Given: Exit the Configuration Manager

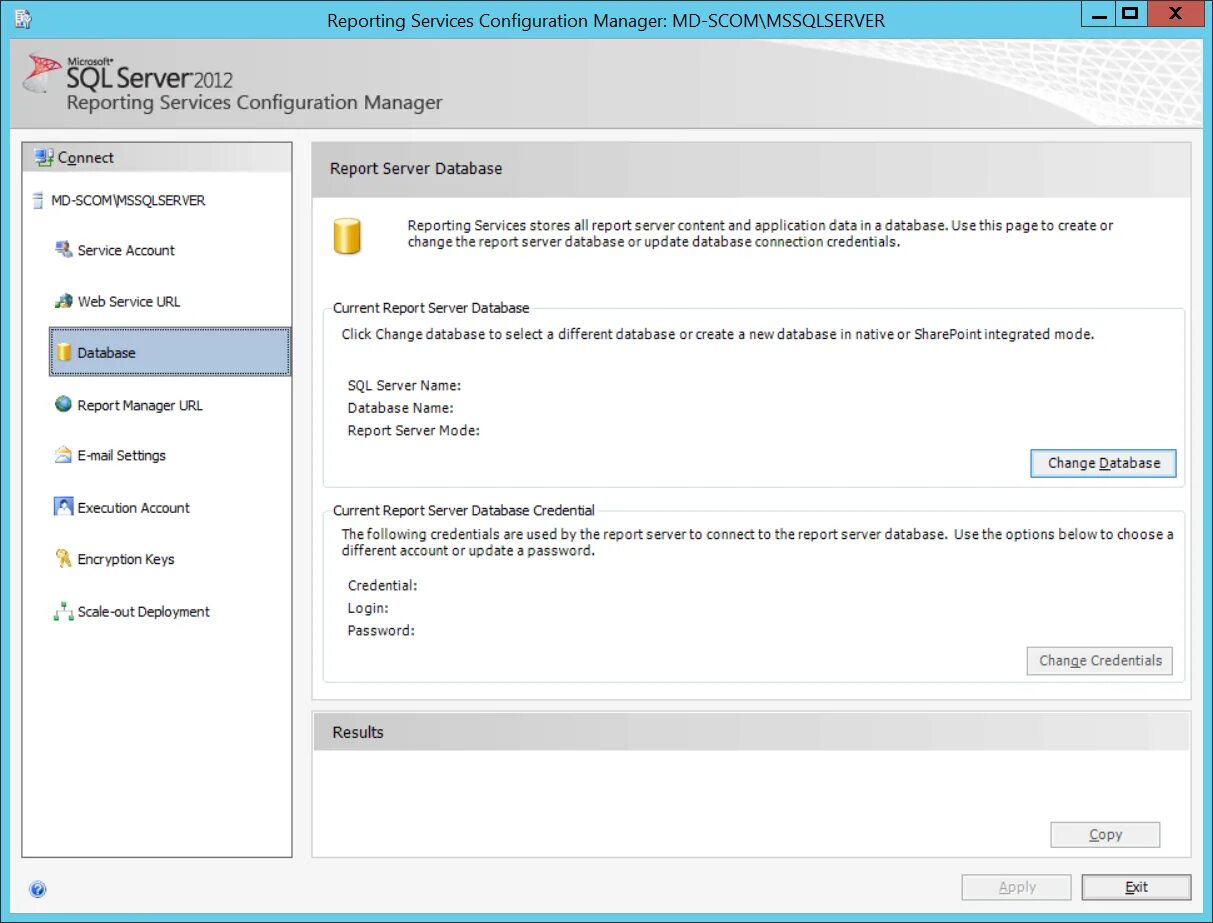Looking at the screenshot, I should [x=1136, y=887].
